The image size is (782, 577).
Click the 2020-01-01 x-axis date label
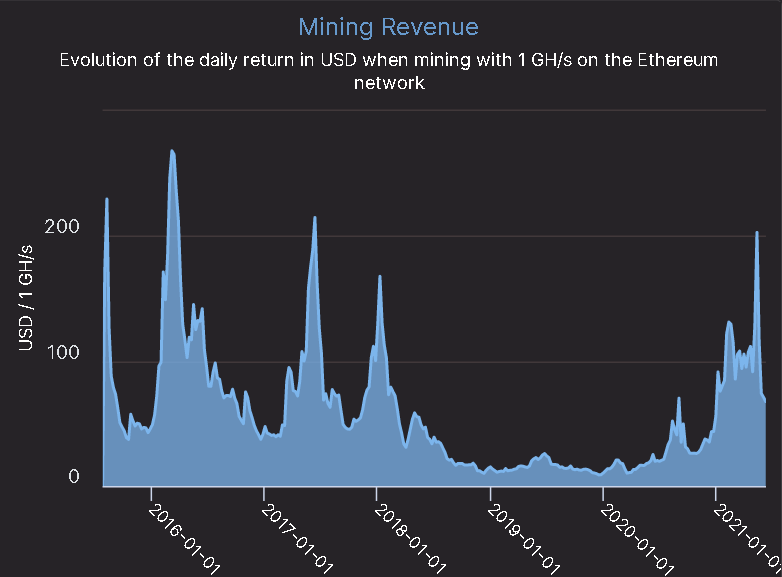point(636,539)
